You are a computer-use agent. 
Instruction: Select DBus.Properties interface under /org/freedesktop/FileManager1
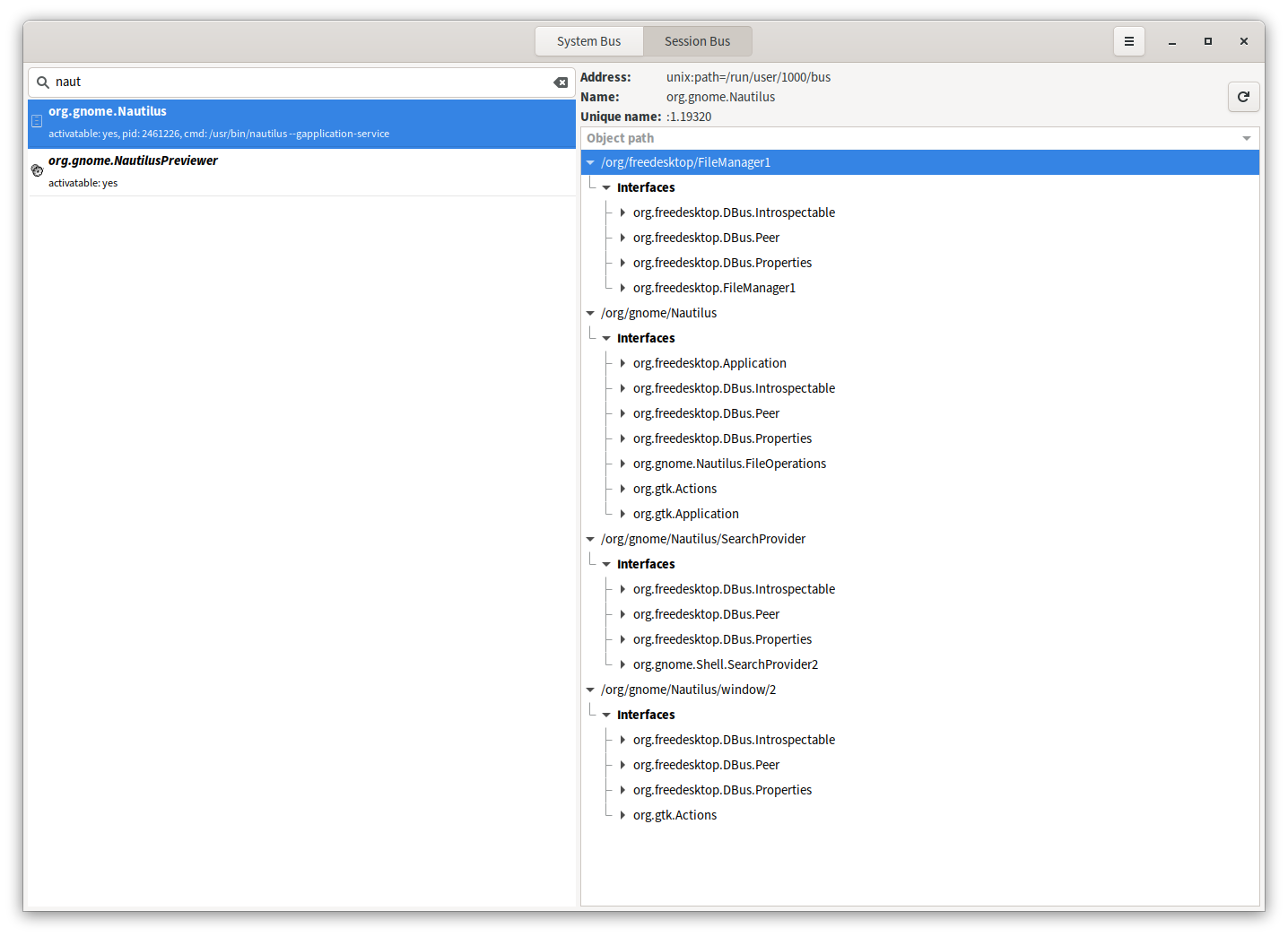[722, 263]
